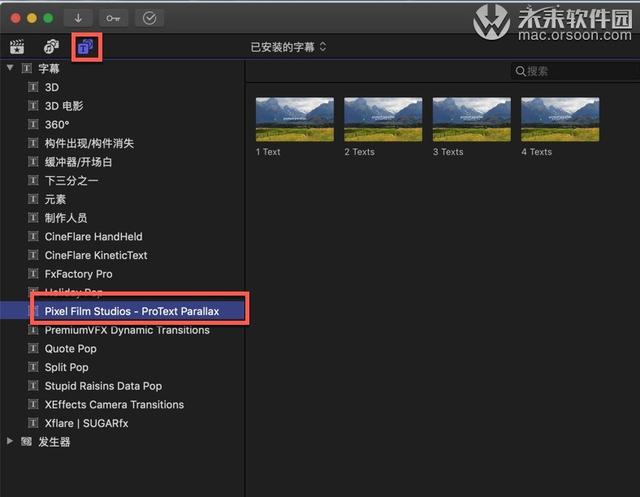Click the title icon beside Split Pop
This screenshot has width=640, height=497.
33,367
